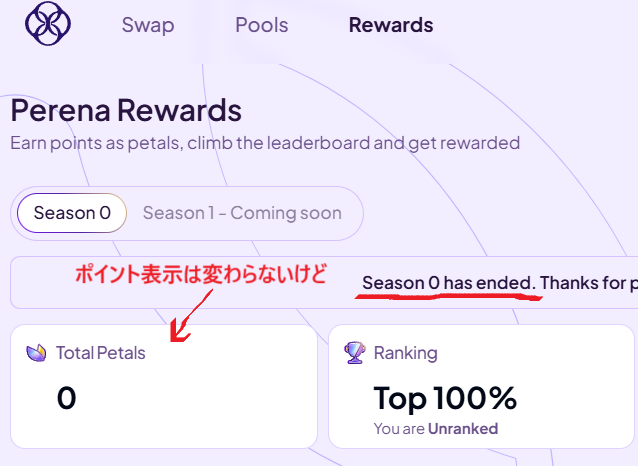Viewport: 638px width, 466px height.
Task: Select the petals count value 0
Action: pyautogui.click(x=66, y=398)
